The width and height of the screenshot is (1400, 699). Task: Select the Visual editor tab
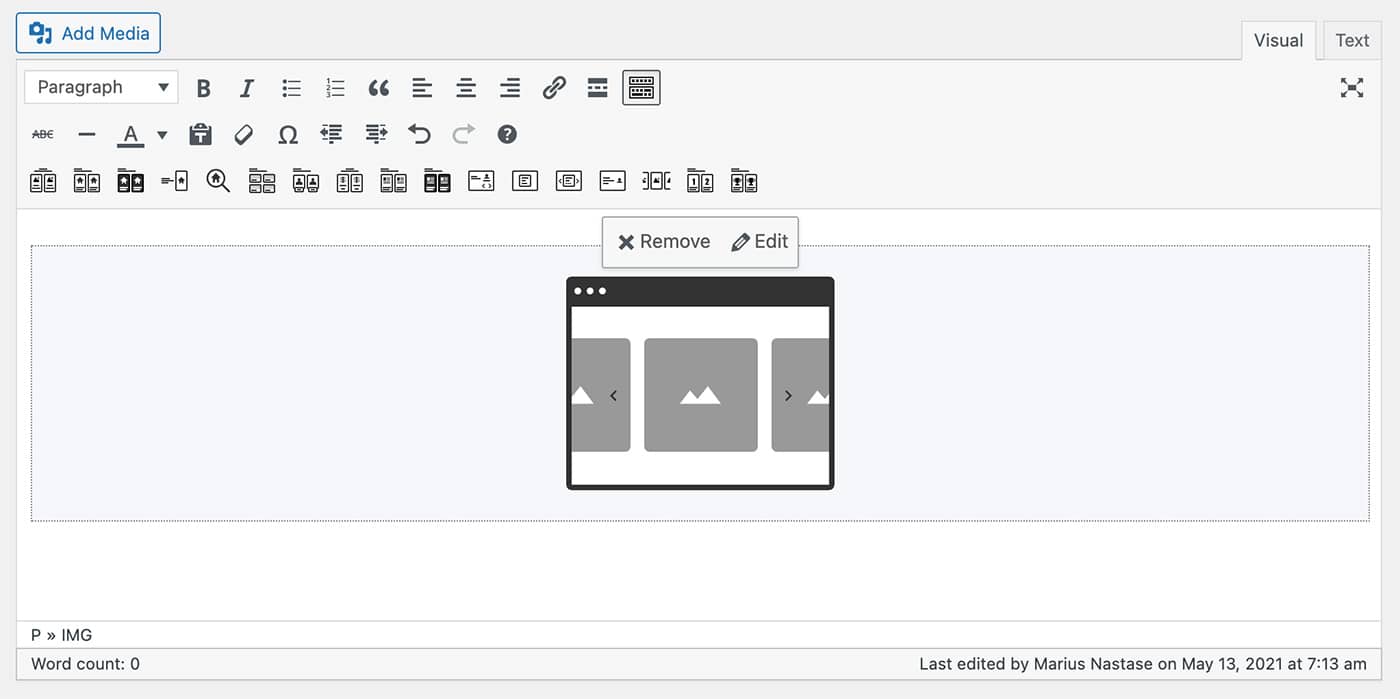click(x=1278, y=41)
